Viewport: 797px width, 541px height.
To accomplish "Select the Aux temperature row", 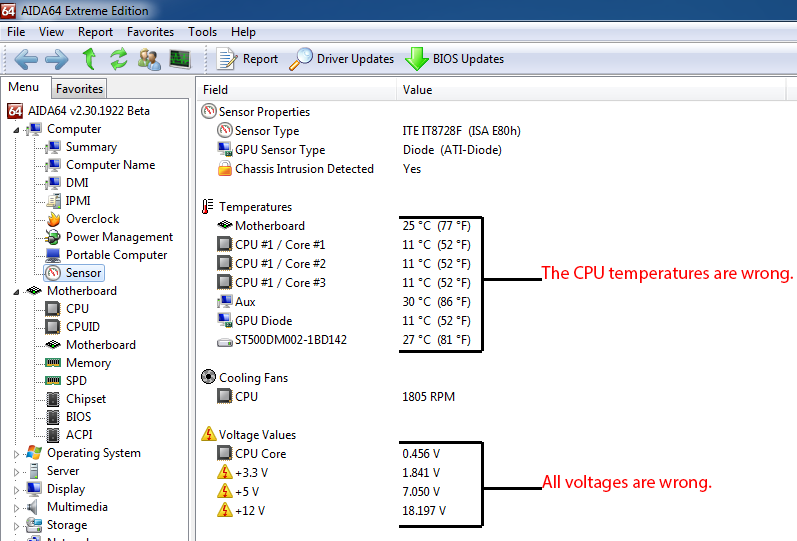I will [x=344, y=302].
